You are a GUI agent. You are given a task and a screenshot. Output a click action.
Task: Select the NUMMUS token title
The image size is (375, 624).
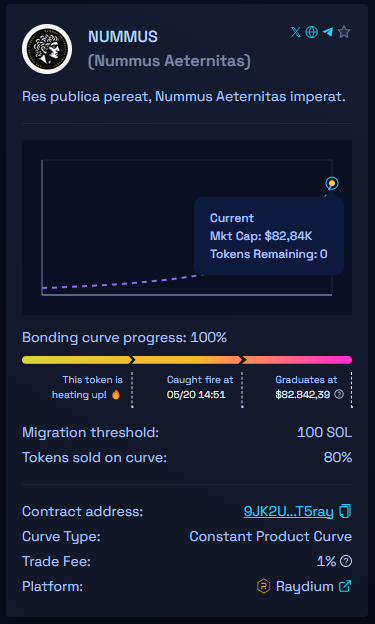click(123, 37)
